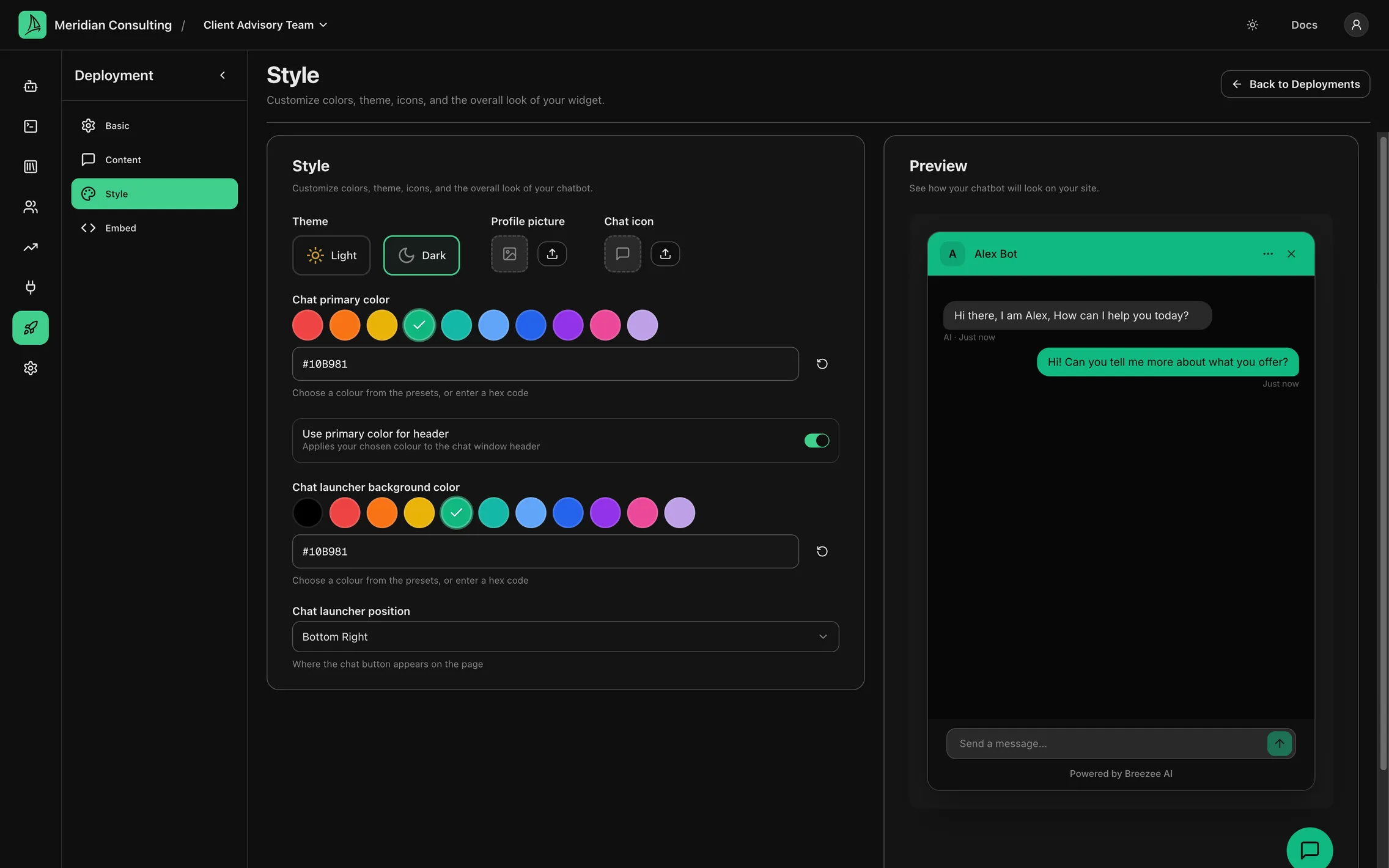Click the page vertical scrollbar

(1383, 452)
